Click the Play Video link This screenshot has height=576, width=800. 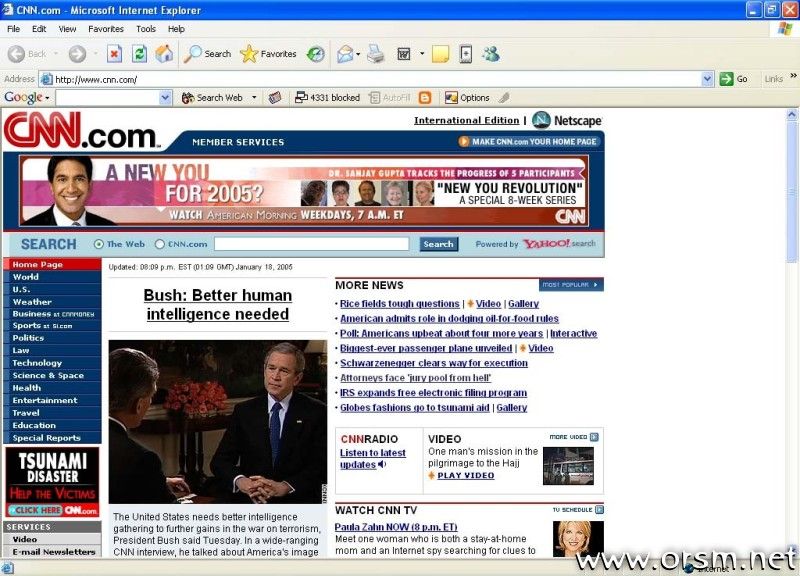[x=465, y=475]
